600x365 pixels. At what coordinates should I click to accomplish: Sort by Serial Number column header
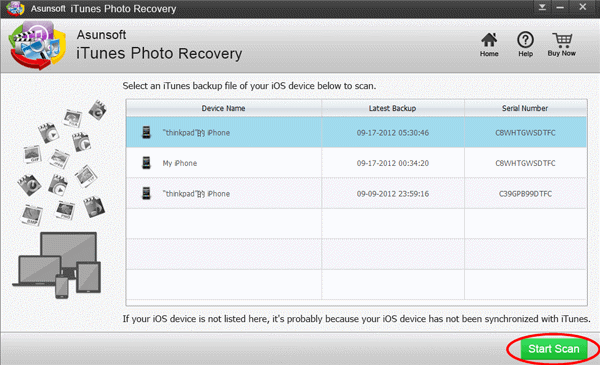[x=525, y=108]
